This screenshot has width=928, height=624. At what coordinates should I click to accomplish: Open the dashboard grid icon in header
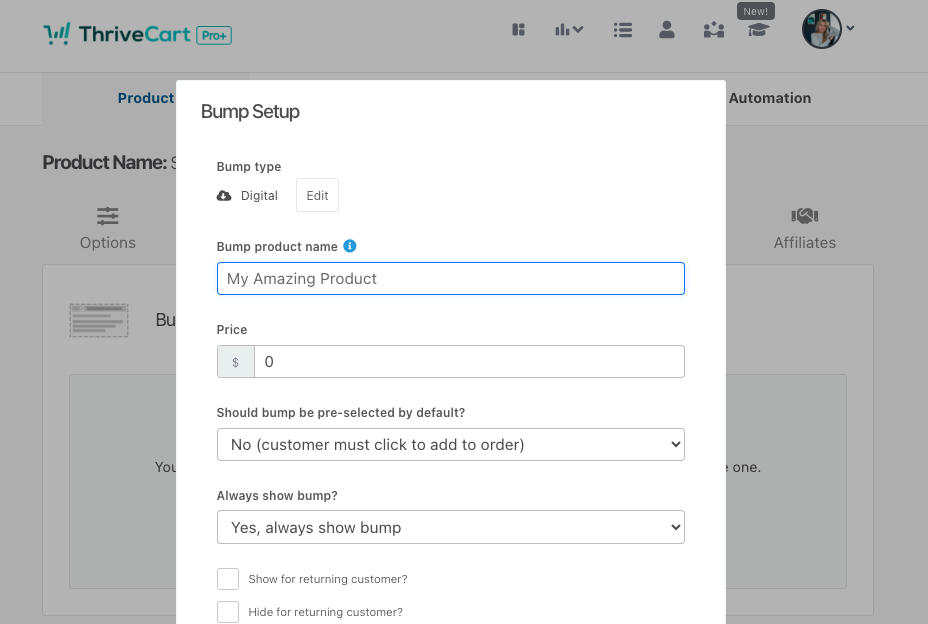[x=518, y=30]
